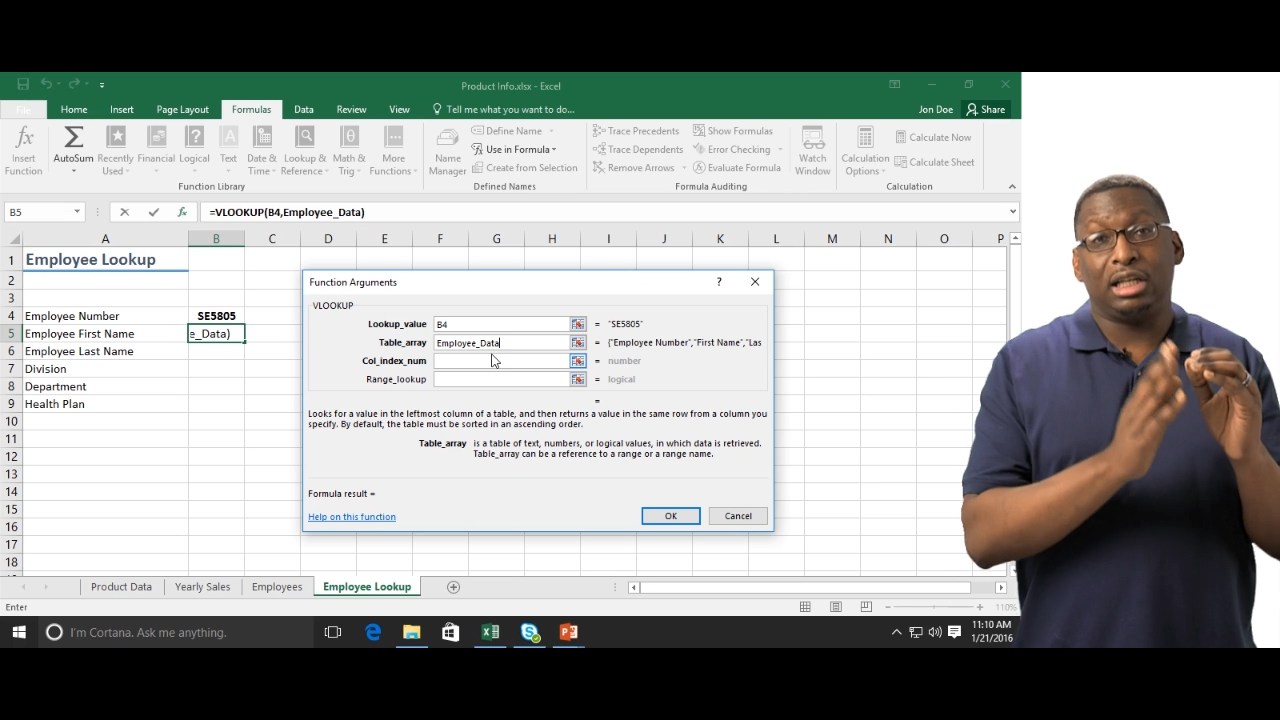Open Customize Quick Access Toolbar dropdown

102,85
